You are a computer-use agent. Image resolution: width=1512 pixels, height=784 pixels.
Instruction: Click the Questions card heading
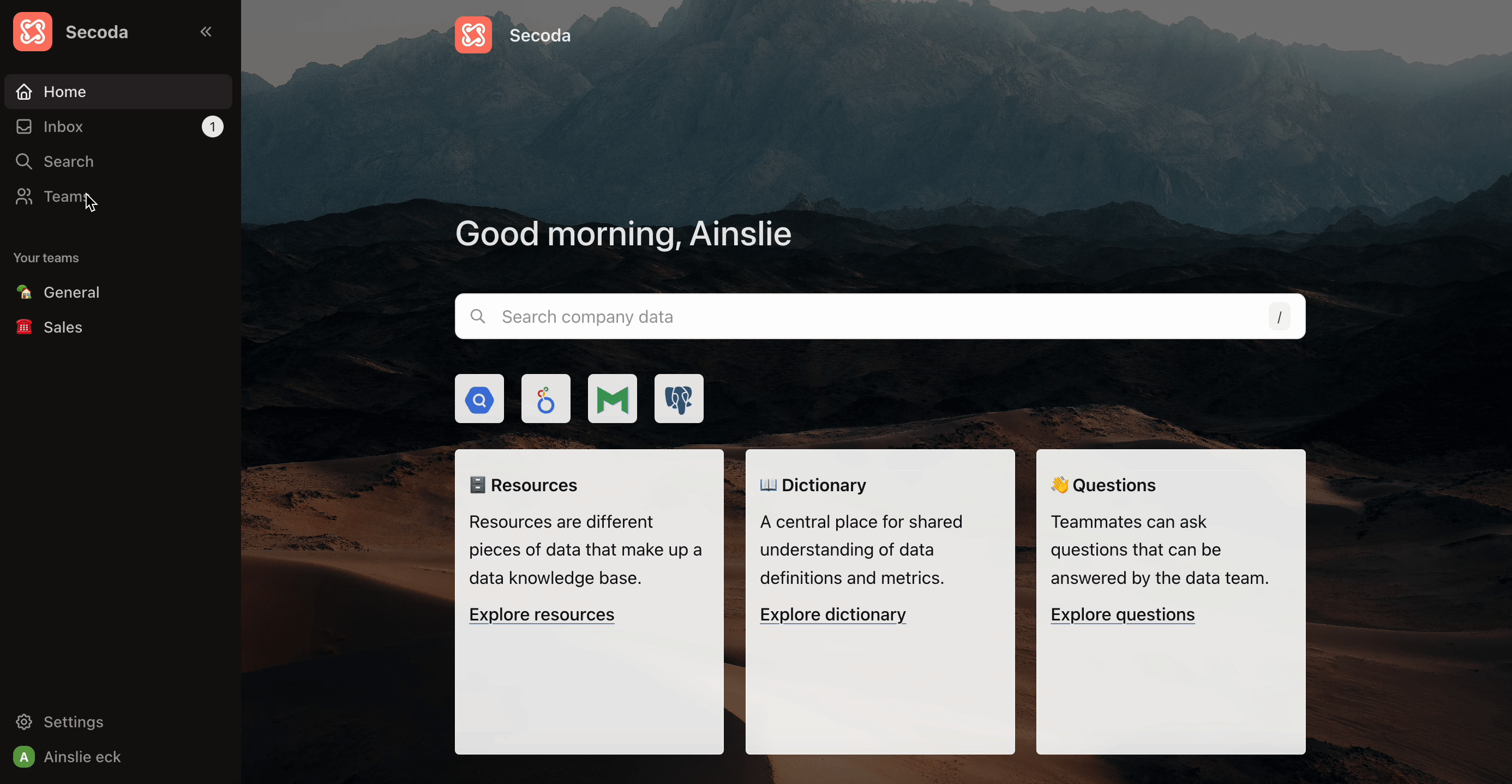[x=1103, y=485]
